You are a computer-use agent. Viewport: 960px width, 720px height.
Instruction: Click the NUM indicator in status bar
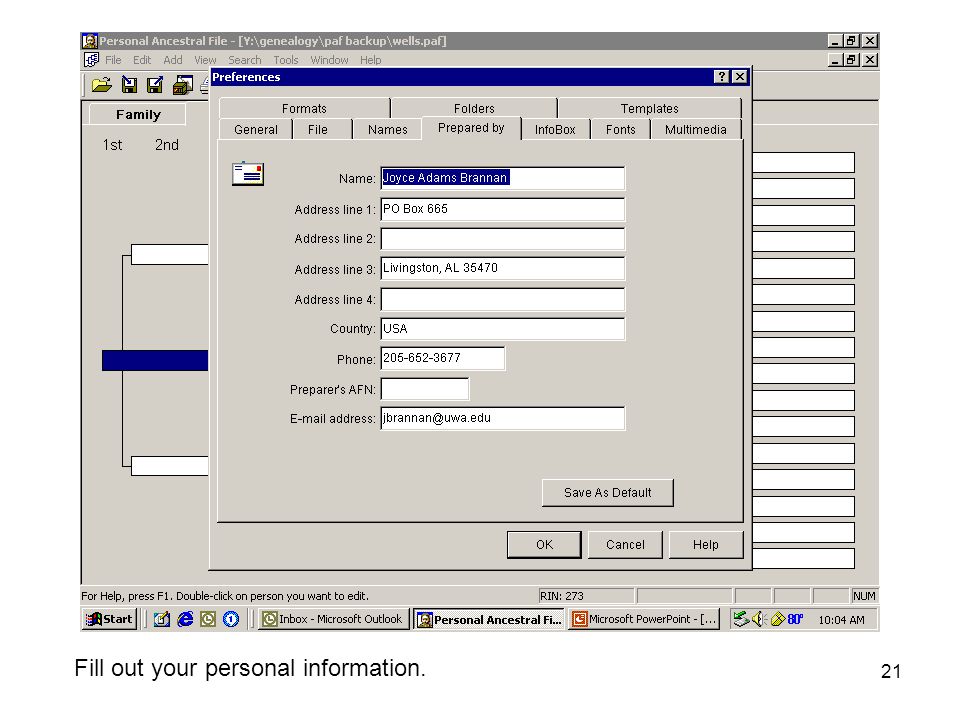click(x=863, y=596)
